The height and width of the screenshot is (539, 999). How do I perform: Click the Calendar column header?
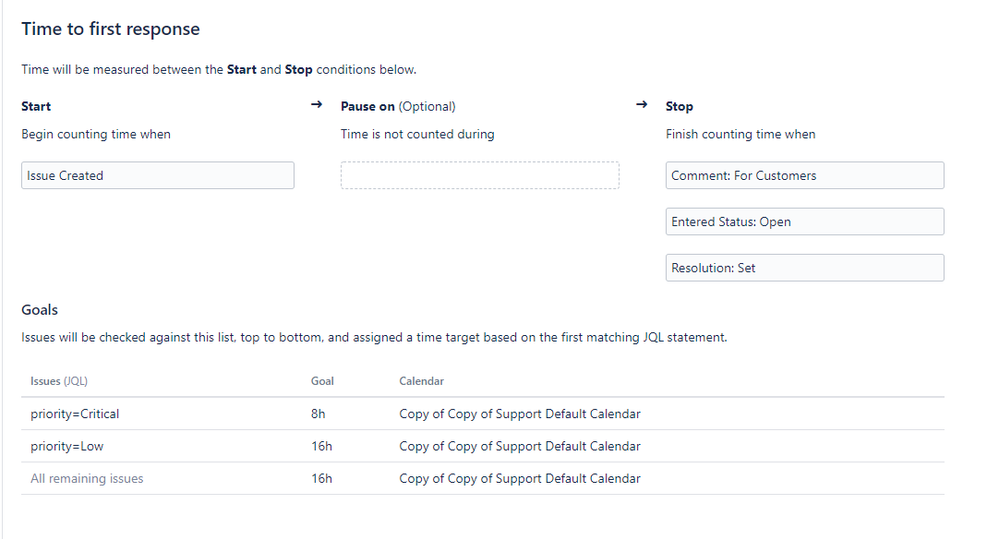[422, 381]
